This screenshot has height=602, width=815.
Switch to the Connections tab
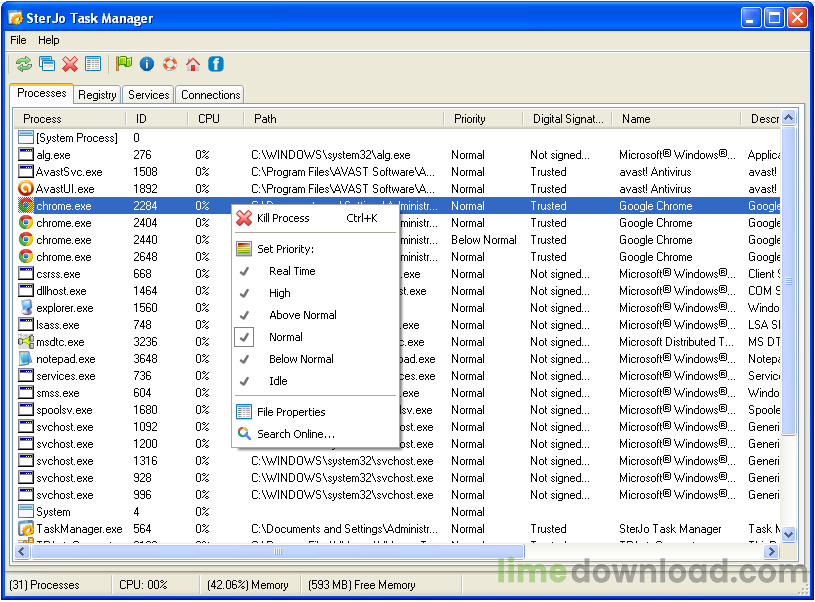[x=210, y=95]
